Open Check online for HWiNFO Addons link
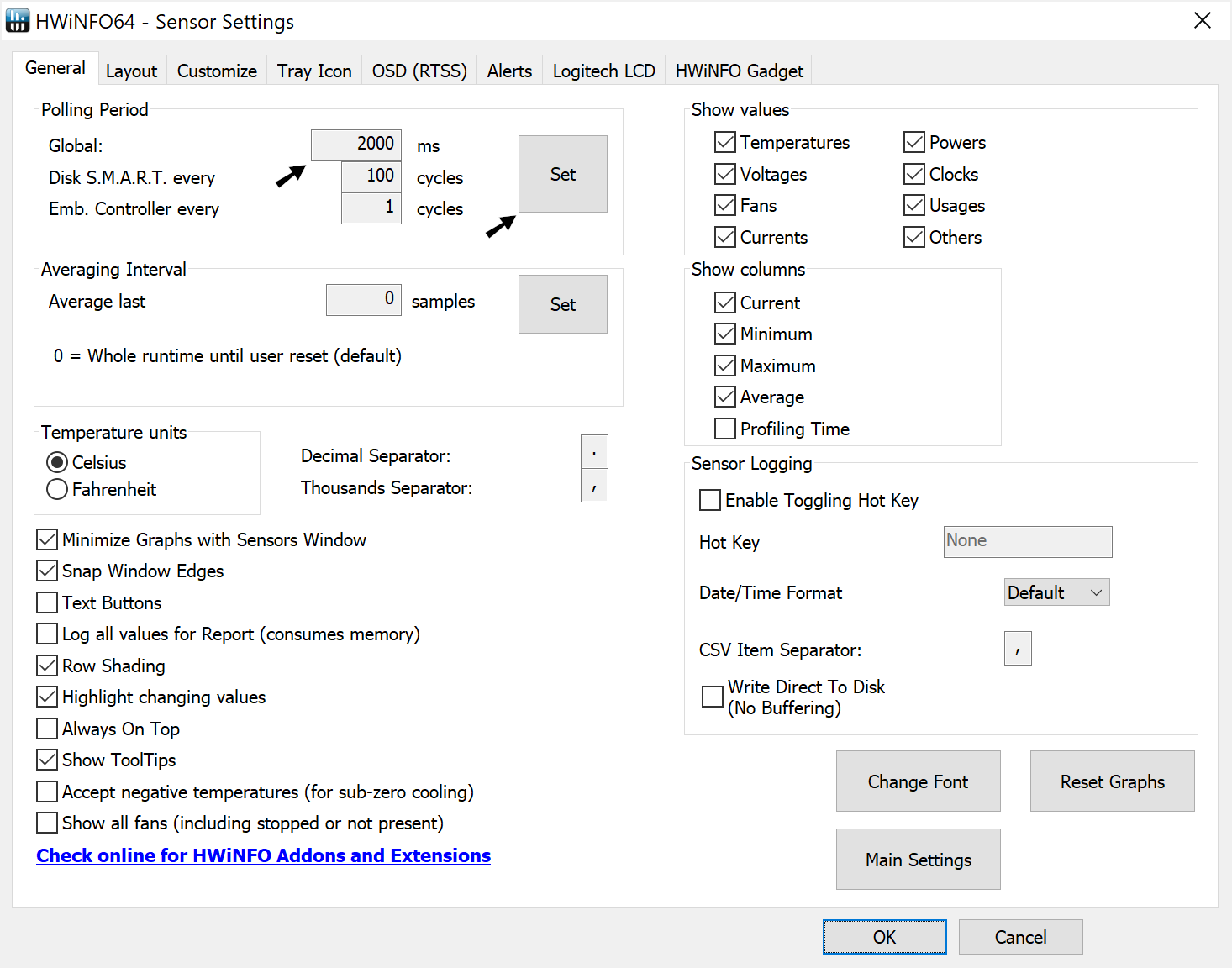This screenshot has width=1232, height=968. tap(263, 855)
